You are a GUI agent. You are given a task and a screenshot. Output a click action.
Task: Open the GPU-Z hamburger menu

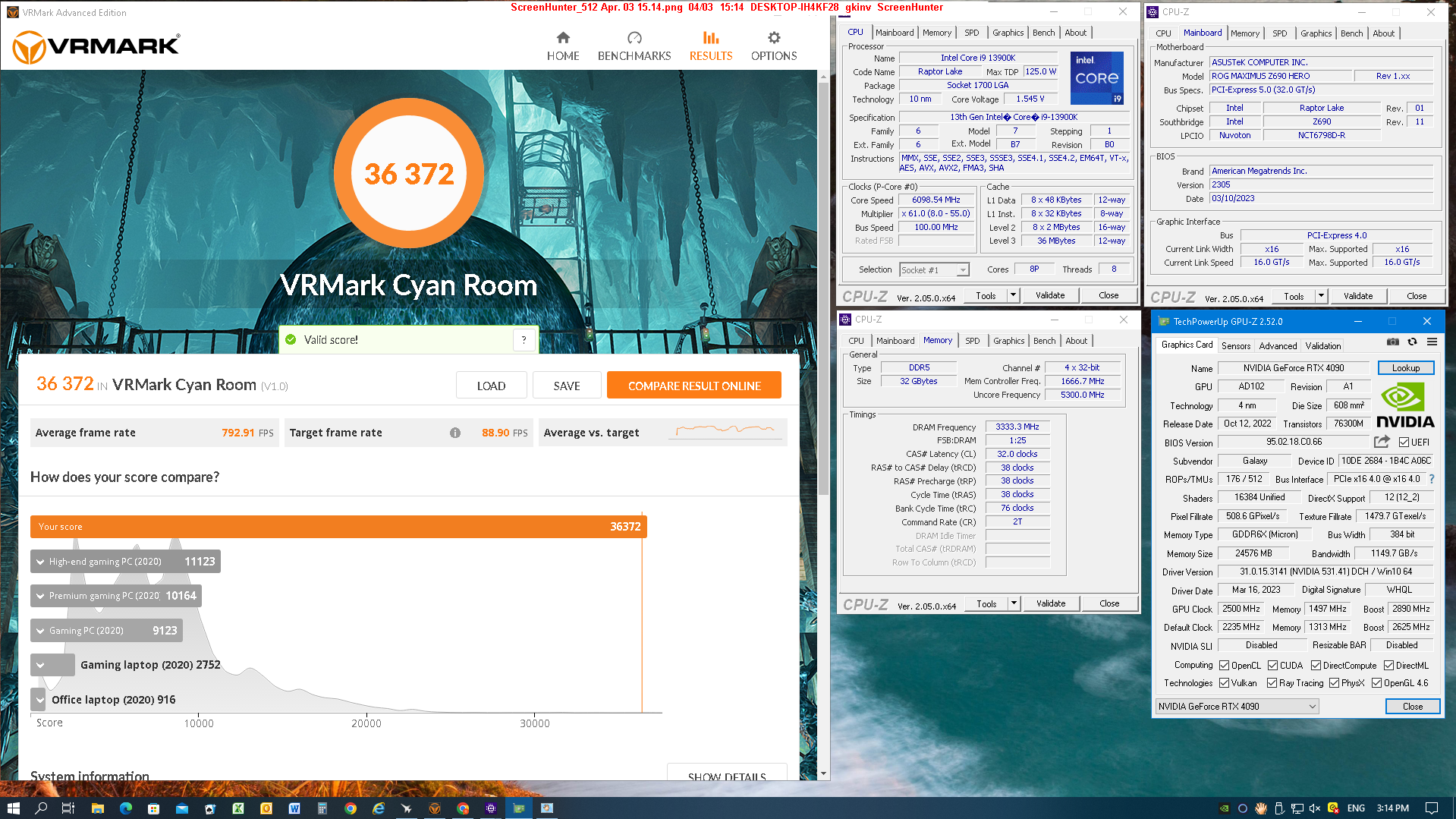click(x=1432, y=342)
